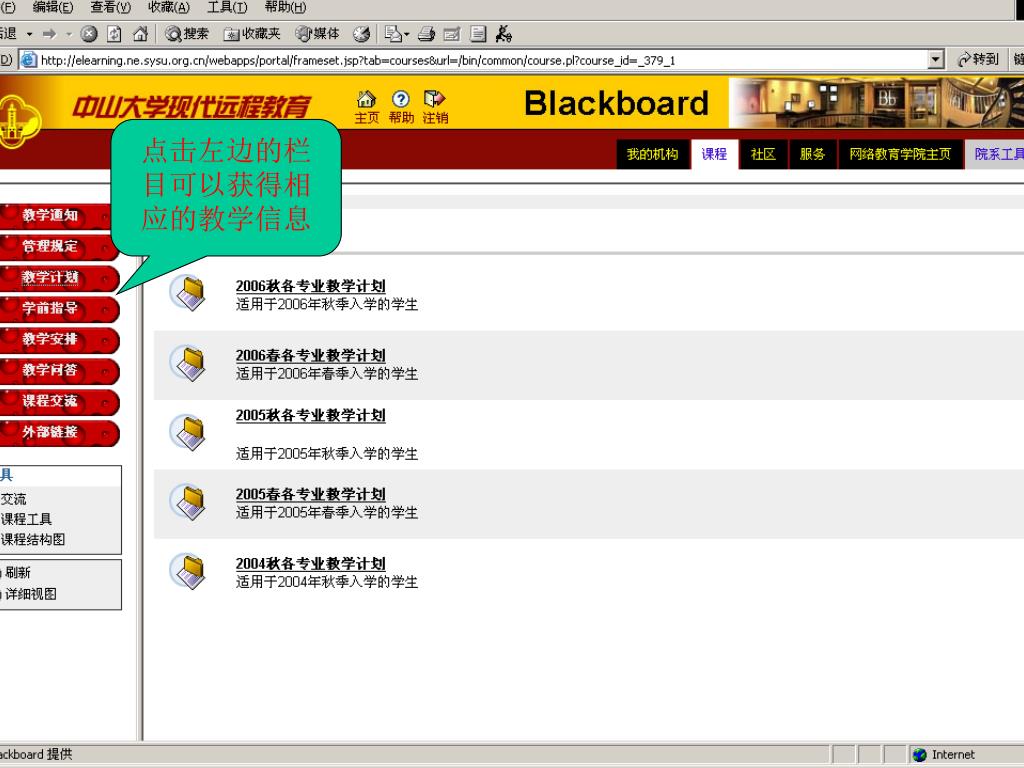This screenshot has height=768, width=1024.
Task: Open the View (查看) menu
Action: (110, 7)
